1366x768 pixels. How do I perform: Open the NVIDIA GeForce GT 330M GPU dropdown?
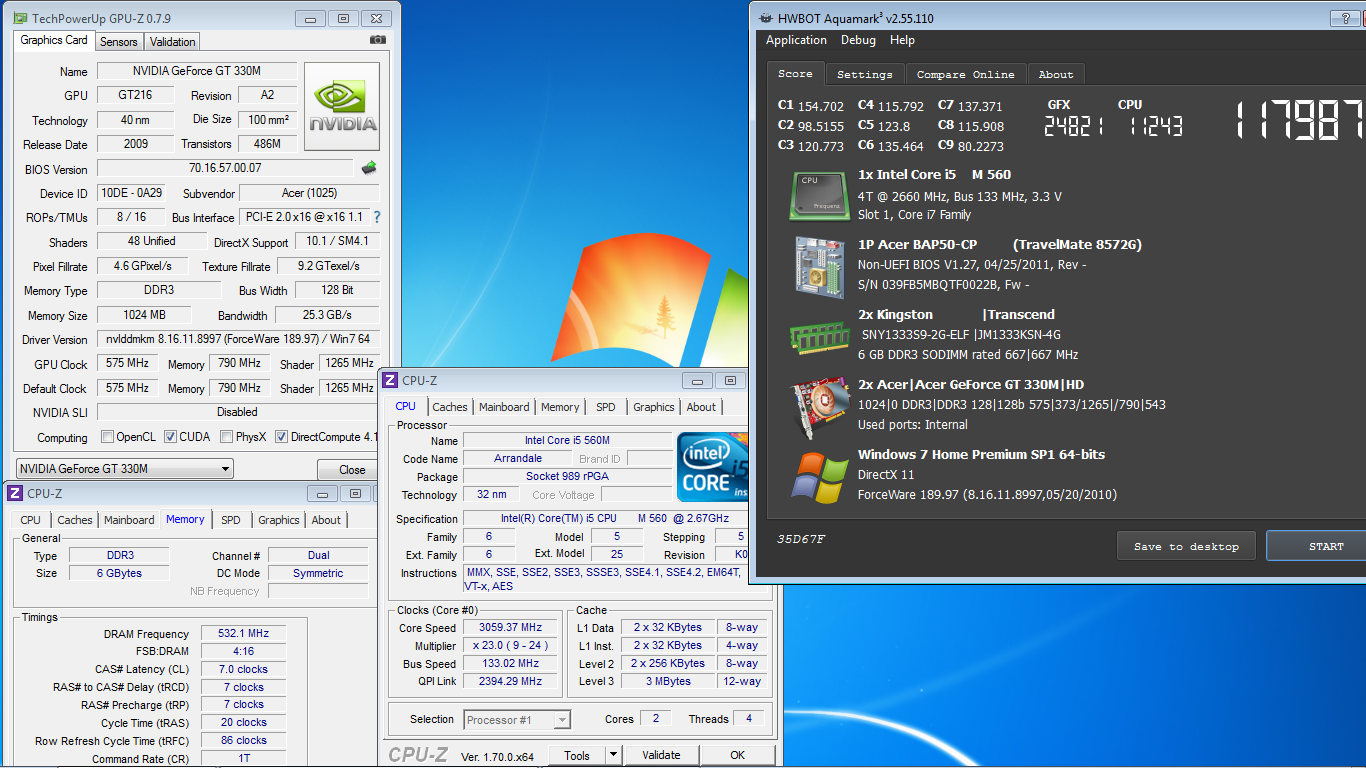125,469
